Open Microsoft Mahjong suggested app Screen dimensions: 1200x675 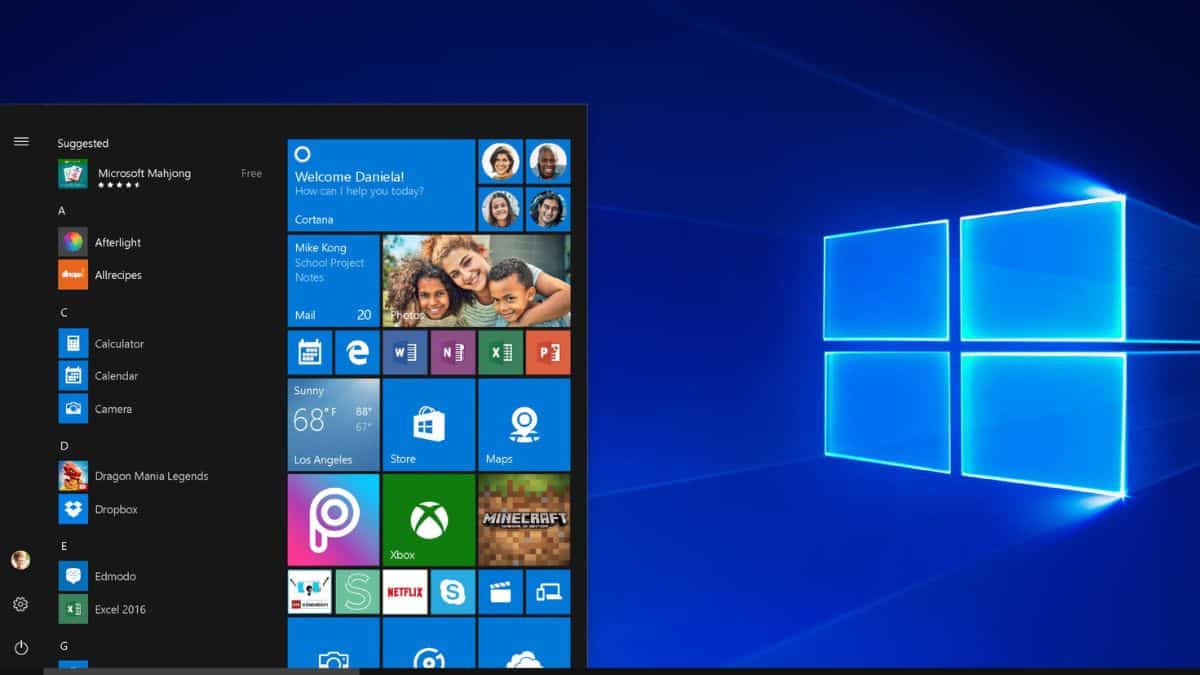click(144, 174)
